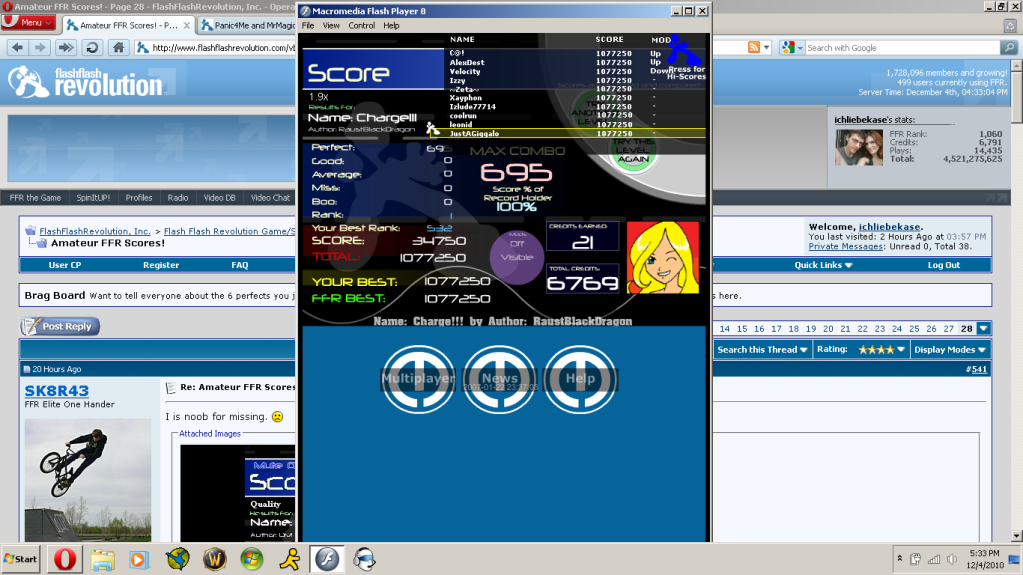Viewport: 1023px width, 575px height.
Task: Open the Private Messages link
Action: coord(845,246)
